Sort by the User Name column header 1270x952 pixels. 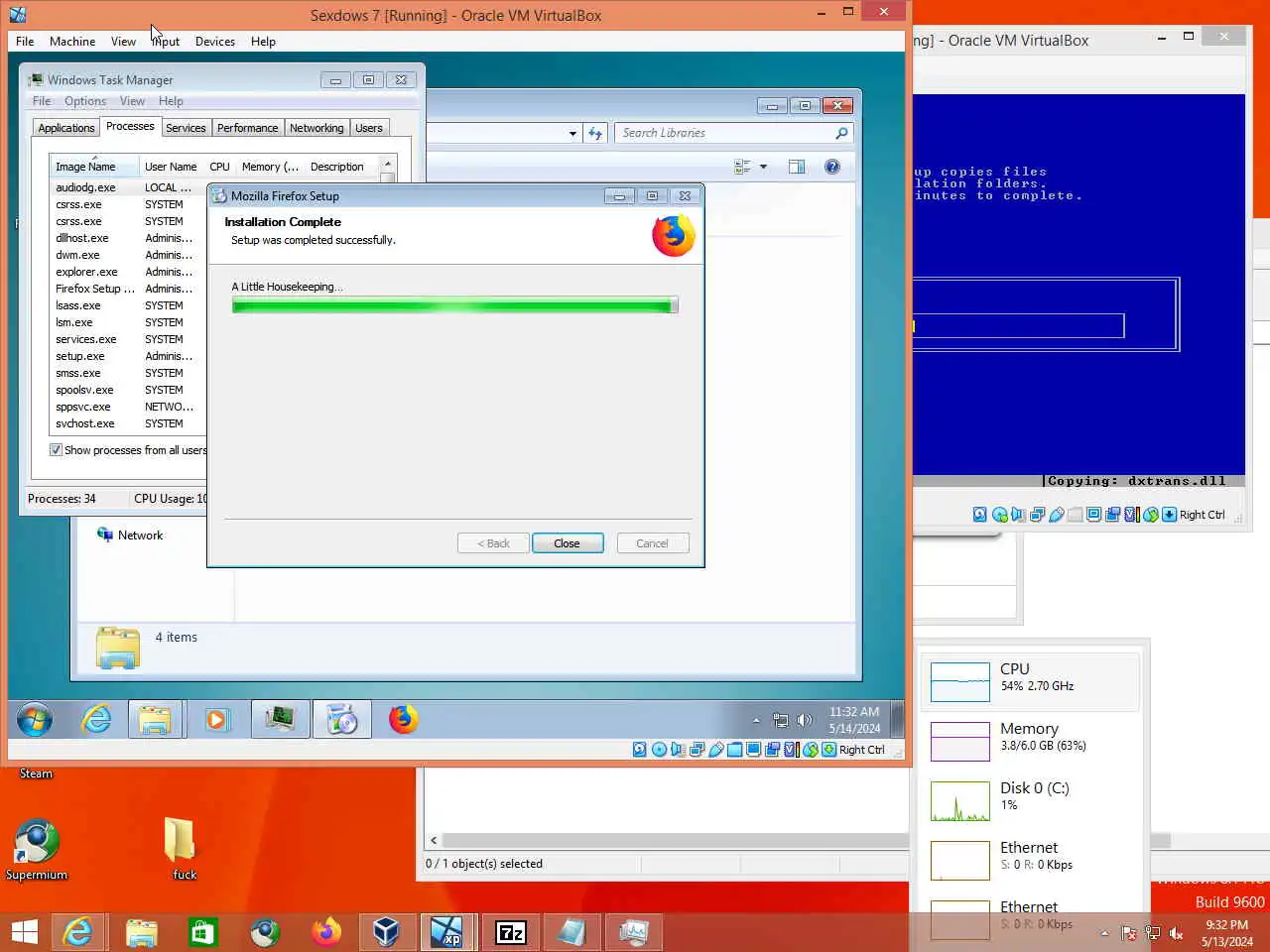click(171, 167)
